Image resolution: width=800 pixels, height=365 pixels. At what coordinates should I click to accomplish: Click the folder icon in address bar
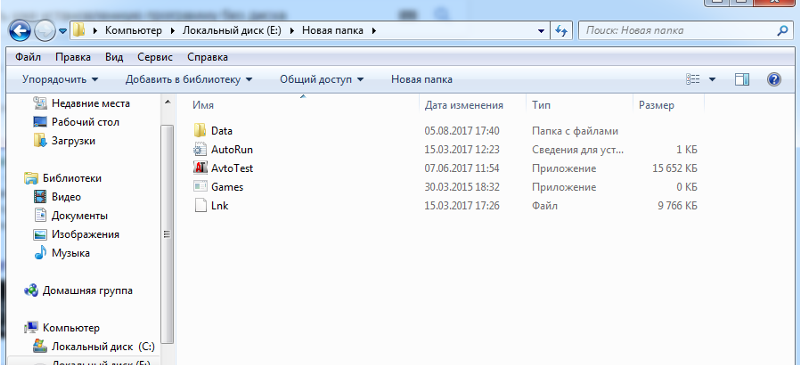tap(78, 31)
